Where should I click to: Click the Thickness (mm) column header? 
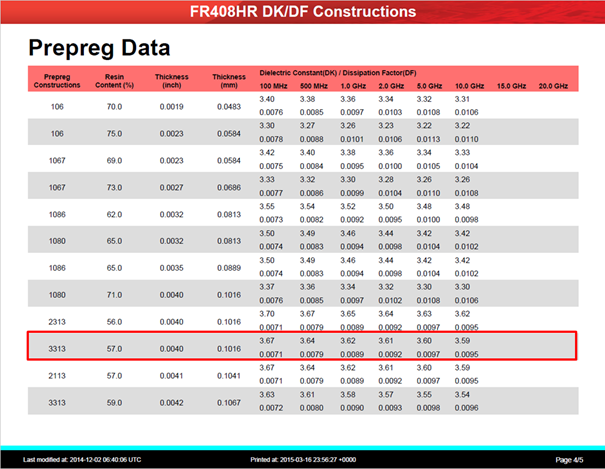point(229,81)
